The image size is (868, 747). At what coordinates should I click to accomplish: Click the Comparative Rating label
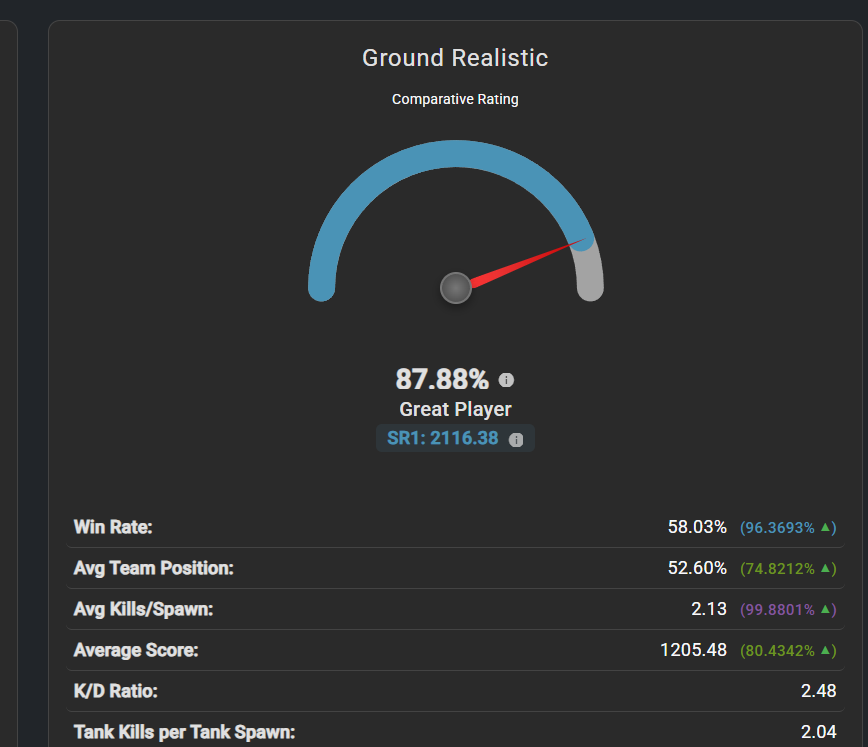[x=455, y=99]
